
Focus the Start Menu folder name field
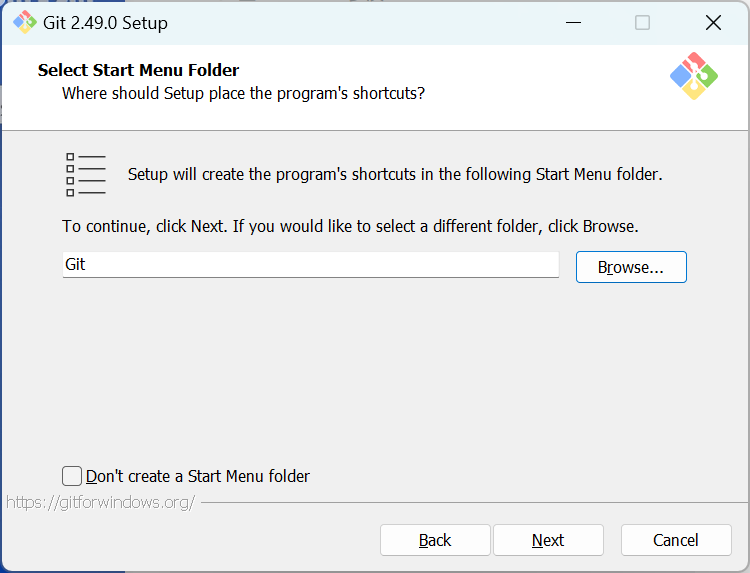pos(310,265)
